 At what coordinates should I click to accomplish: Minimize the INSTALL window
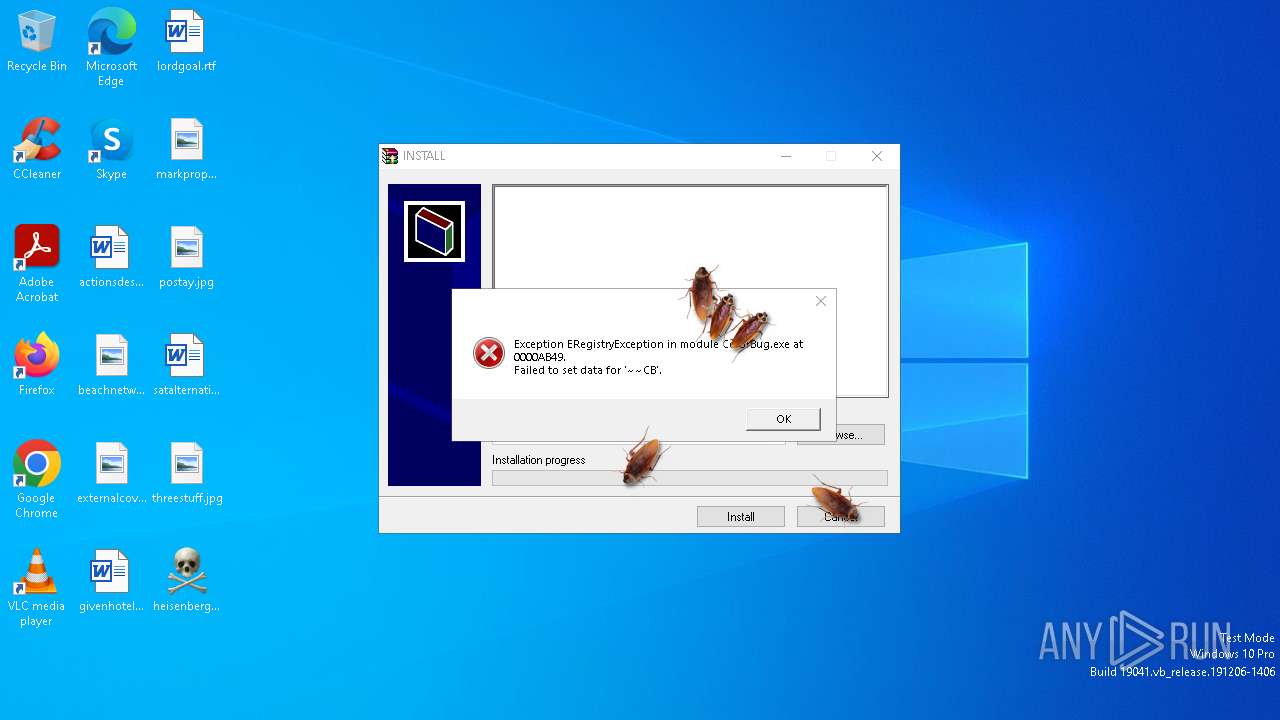point(786,156)
